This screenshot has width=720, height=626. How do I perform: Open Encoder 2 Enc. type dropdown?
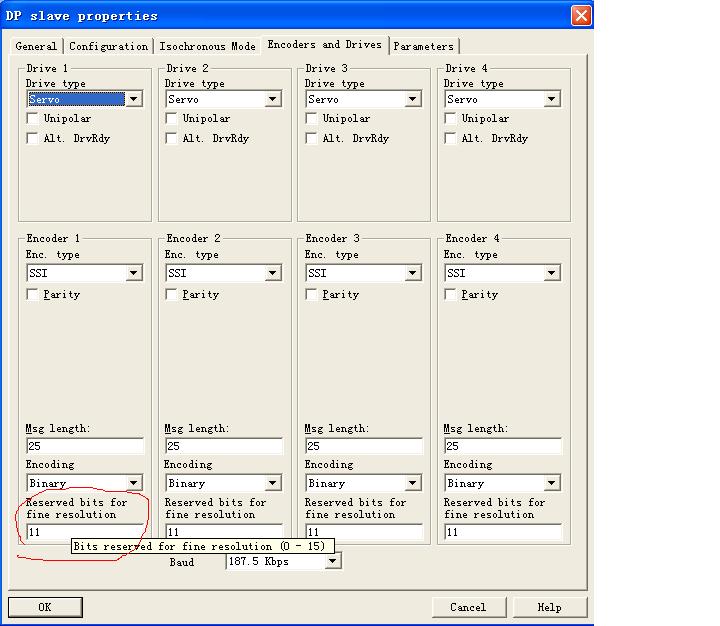click(224, 273)
